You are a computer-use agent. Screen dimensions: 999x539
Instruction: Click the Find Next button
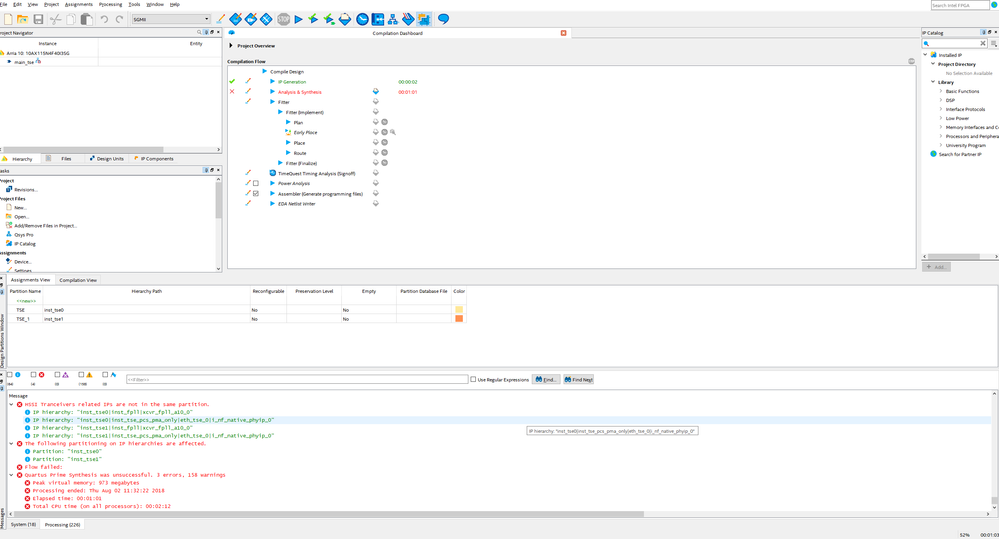coord(578,380)
